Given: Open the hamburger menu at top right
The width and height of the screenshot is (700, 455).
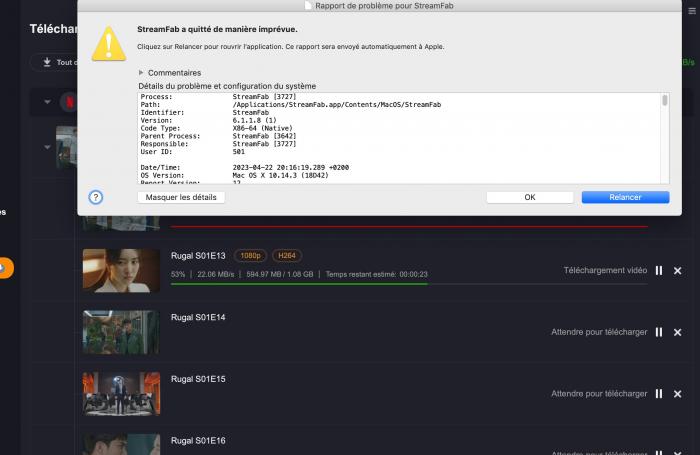Looking at the screenshot, I should point(692,11).
